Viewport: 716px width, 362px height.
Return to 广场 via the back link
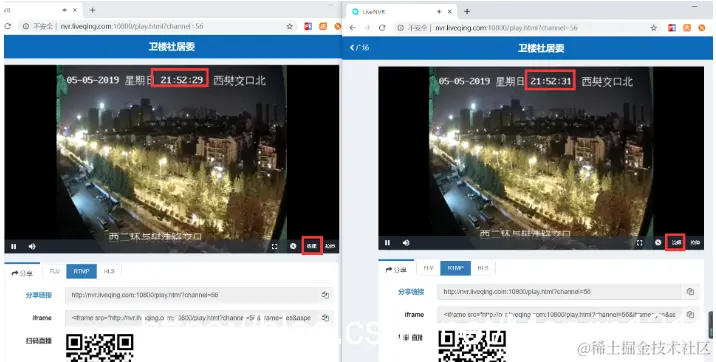359,47
